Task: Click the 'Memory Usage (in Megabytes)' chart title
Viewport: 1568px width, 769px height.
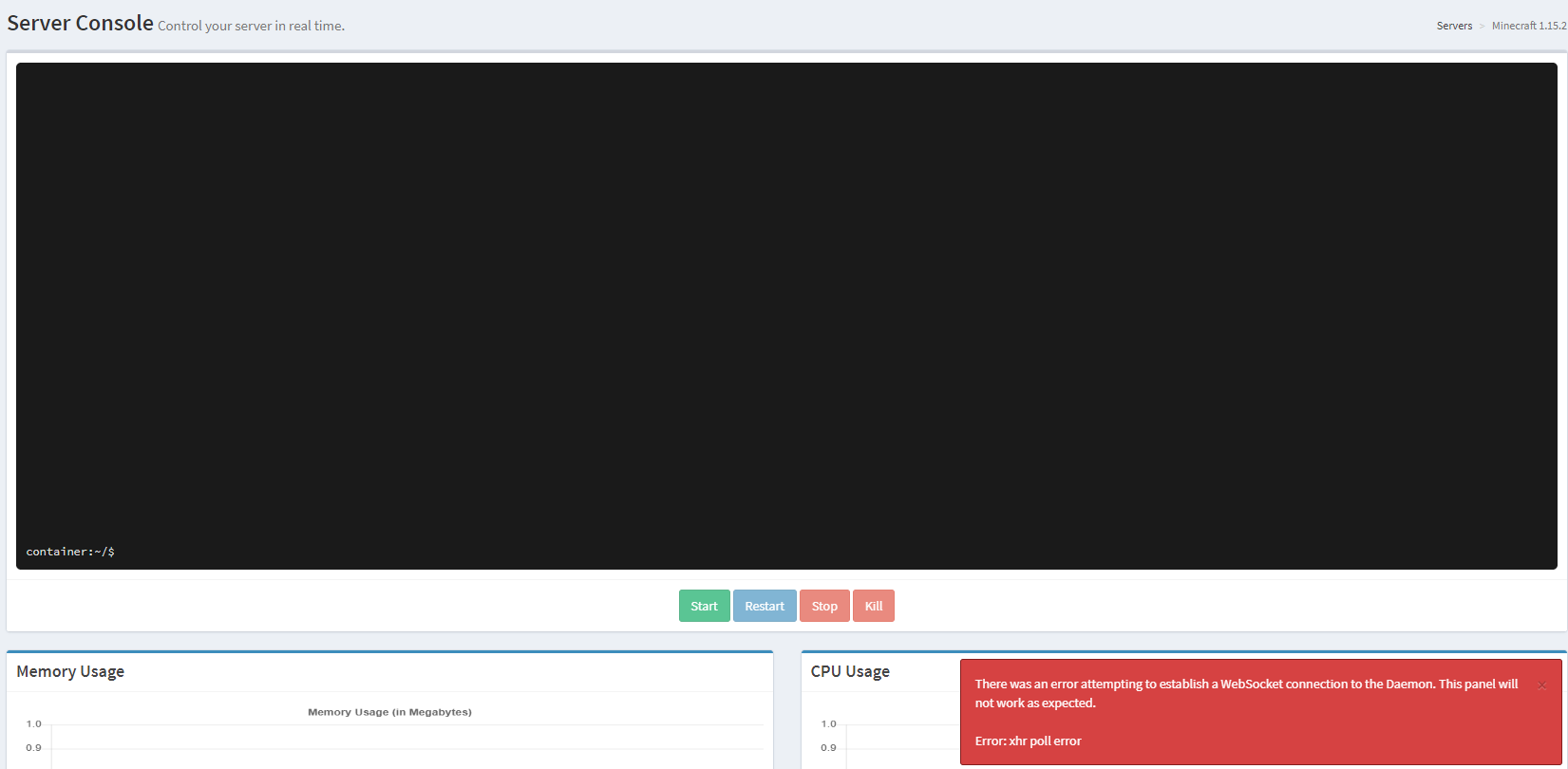Action: pyautogui.click(x=389, y=712)
